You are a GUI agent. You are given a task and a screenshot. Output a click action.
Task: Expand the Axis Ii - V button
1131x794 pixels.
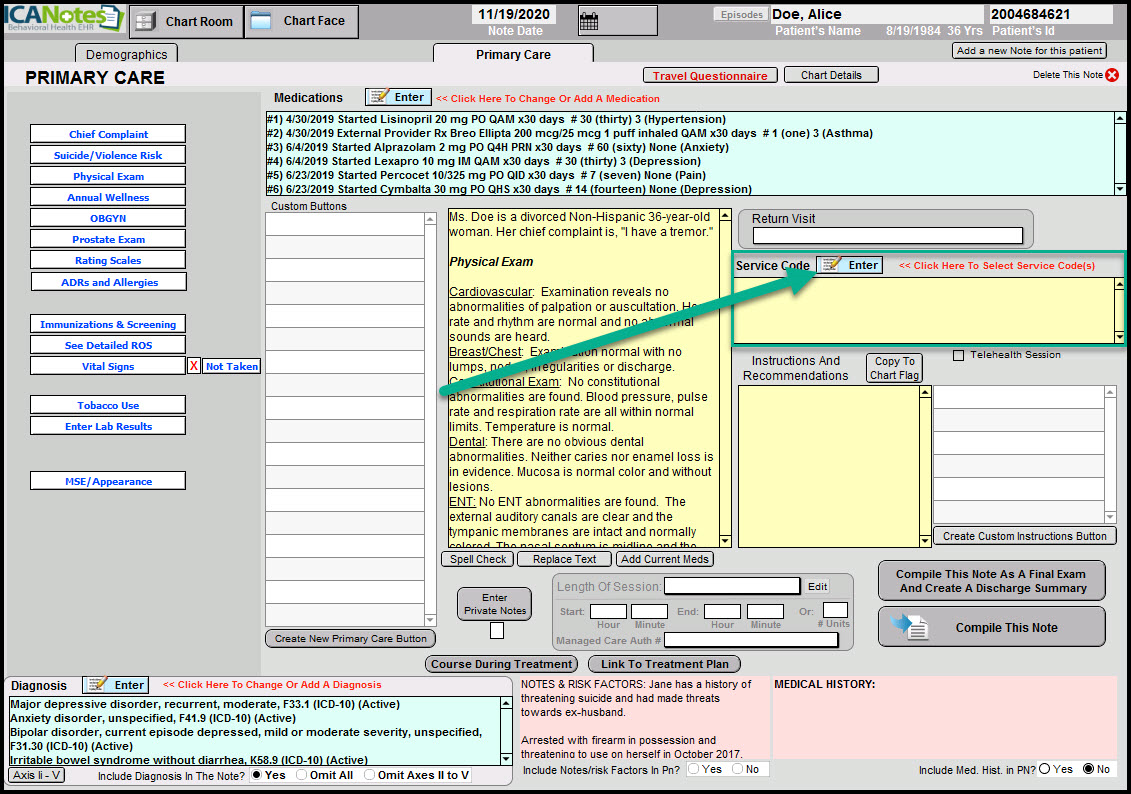37,775
